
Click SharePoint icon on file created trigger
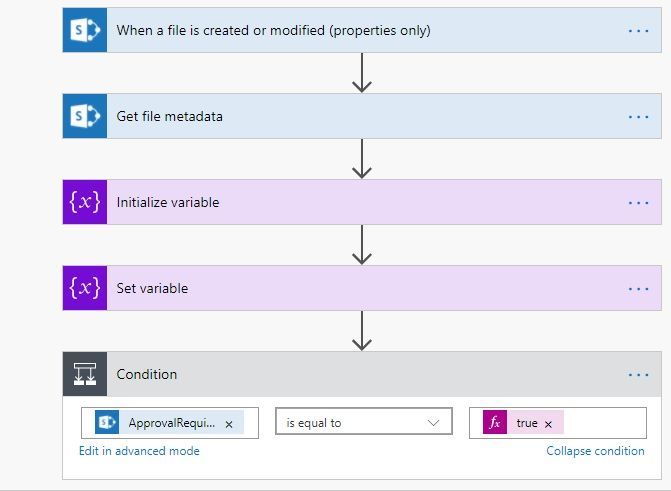tap(84, 30)
